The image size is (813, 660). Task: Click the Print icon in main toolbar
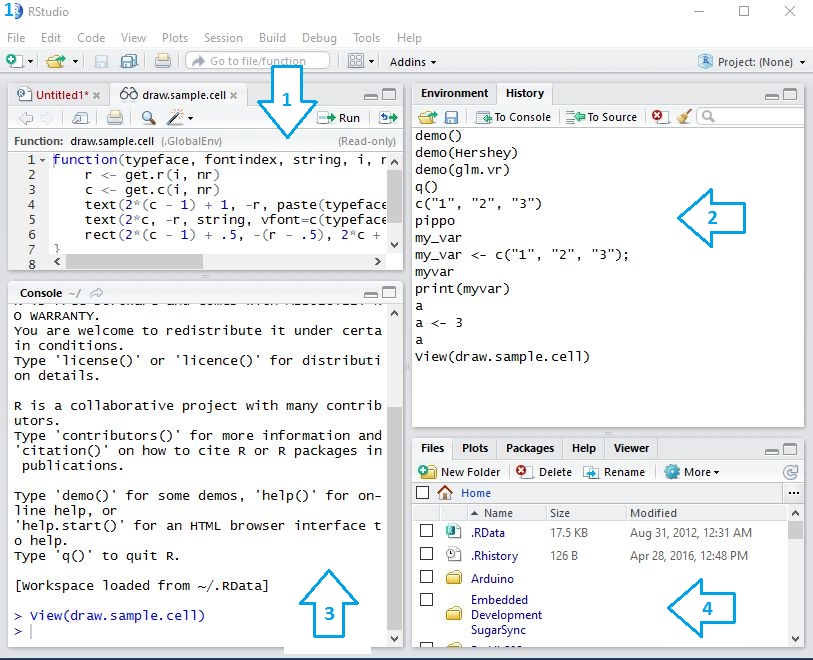coord(162,61)
